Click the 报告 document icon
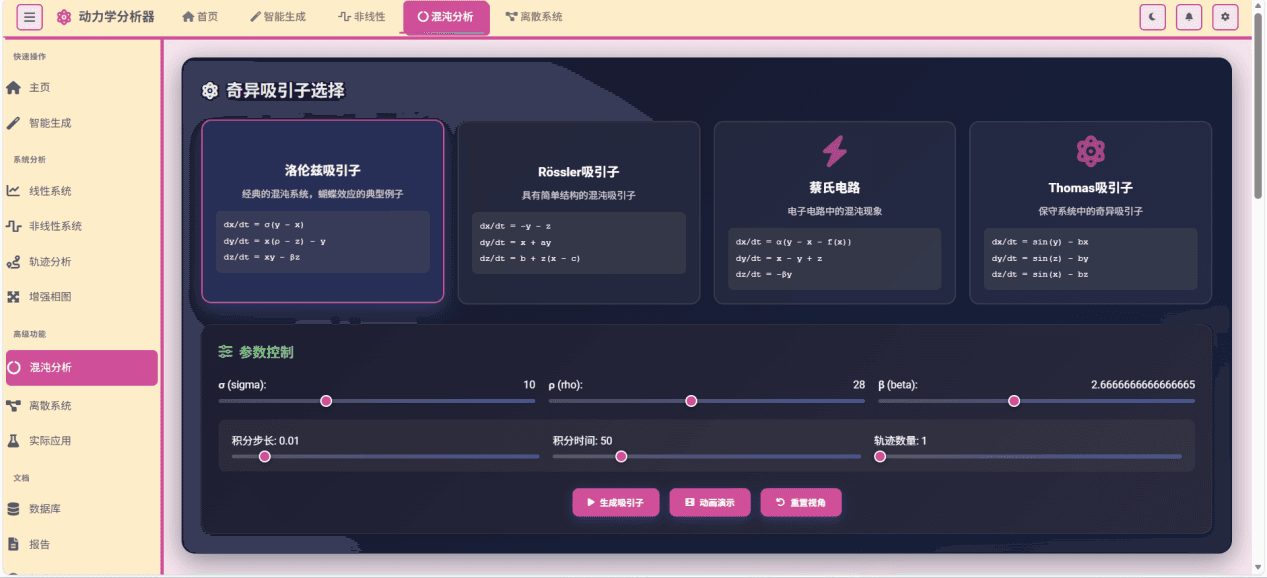Image resolution: width=1267 pixels, height=578 pixels. pos(13,544)
